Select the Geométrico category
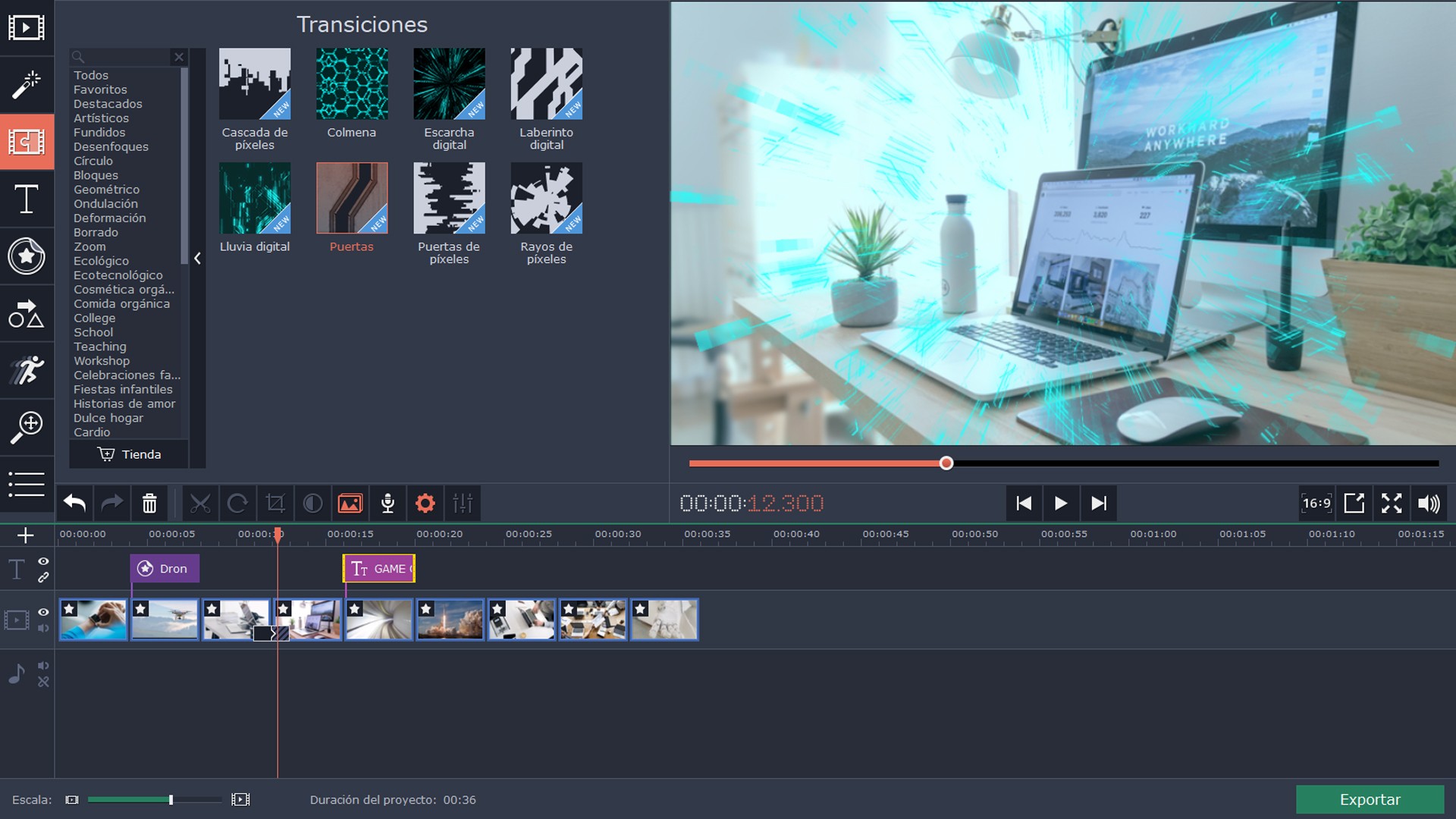This screenshot has height=819, width=1456. (106, 190)
